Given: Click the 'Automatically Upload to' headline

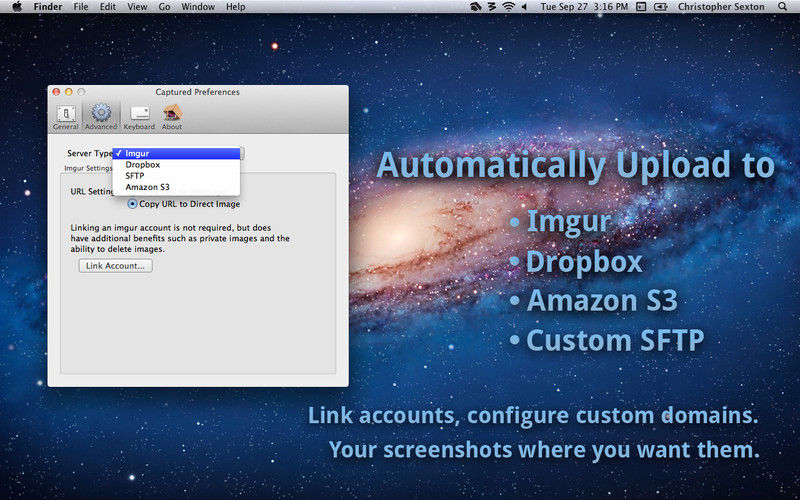Looking at the screenshot, I should coord(576,166).
